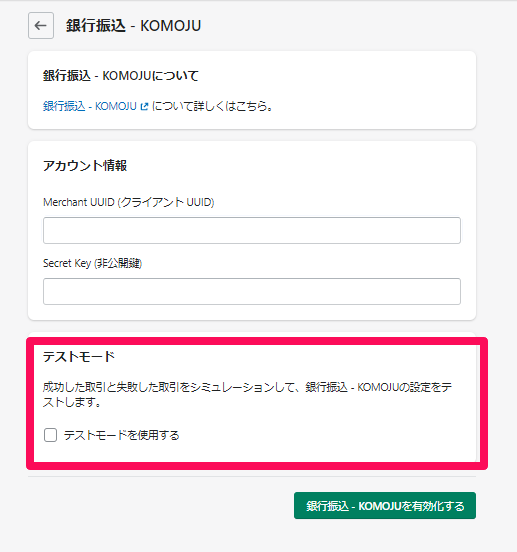
Task: Click the について詳しくはこちら text
Action: [x=213, y=106]
